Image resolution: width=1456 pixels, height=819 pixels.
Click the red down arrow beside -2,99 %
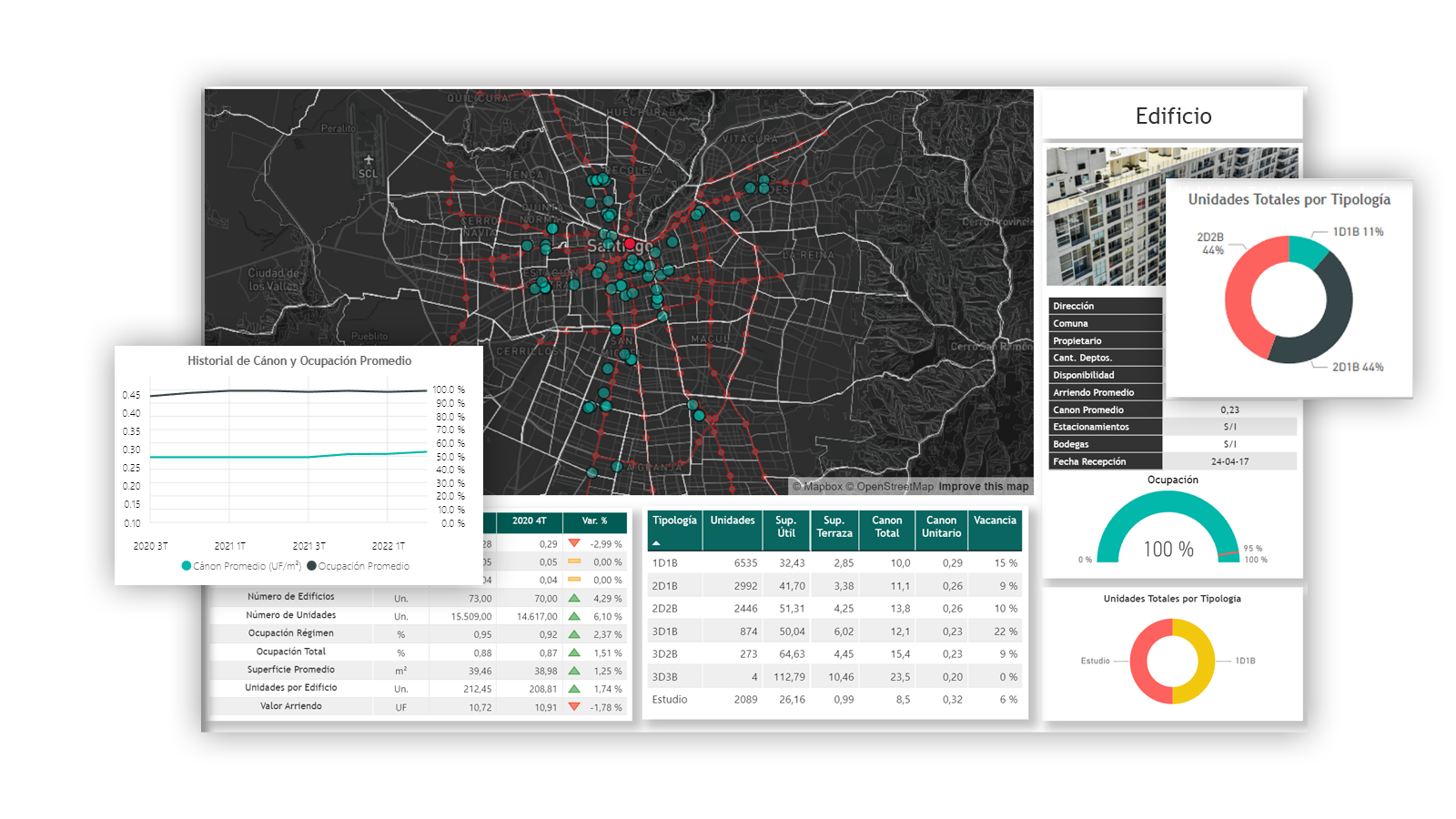574,543
